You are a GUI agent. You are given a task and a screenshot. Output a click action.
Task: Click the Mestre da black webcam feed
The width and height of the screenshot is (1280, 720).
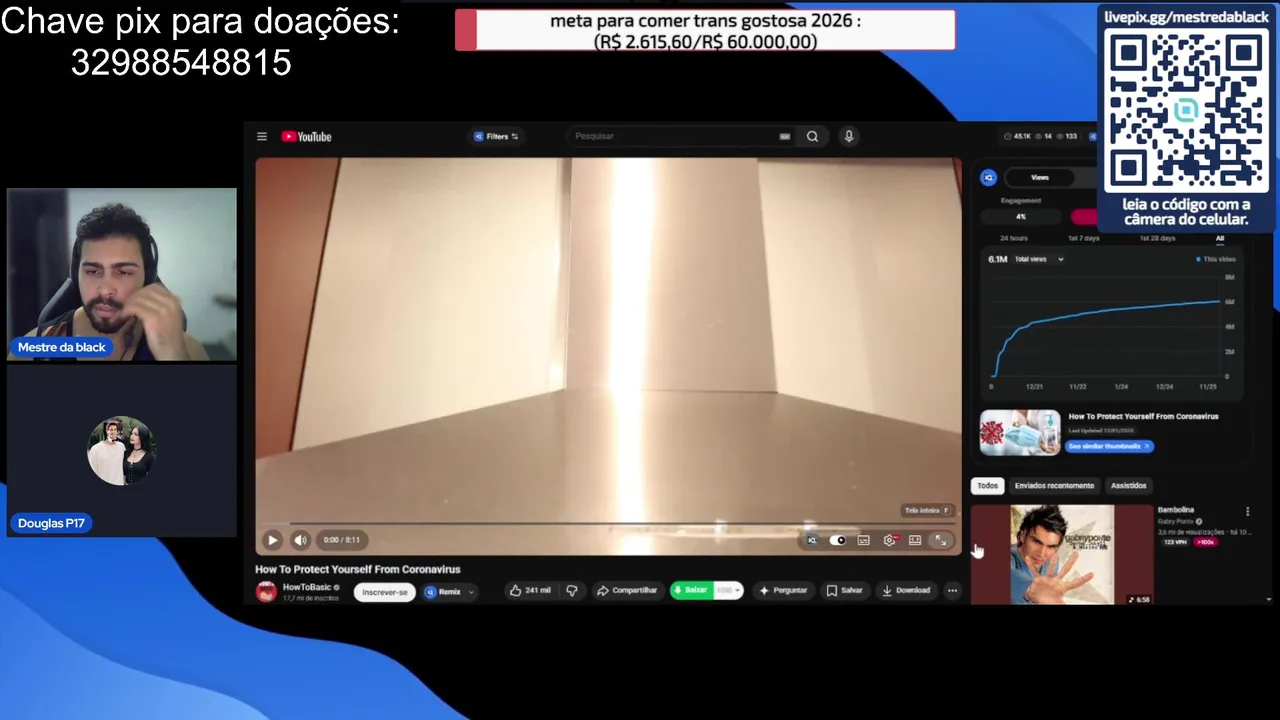[122, 274]
